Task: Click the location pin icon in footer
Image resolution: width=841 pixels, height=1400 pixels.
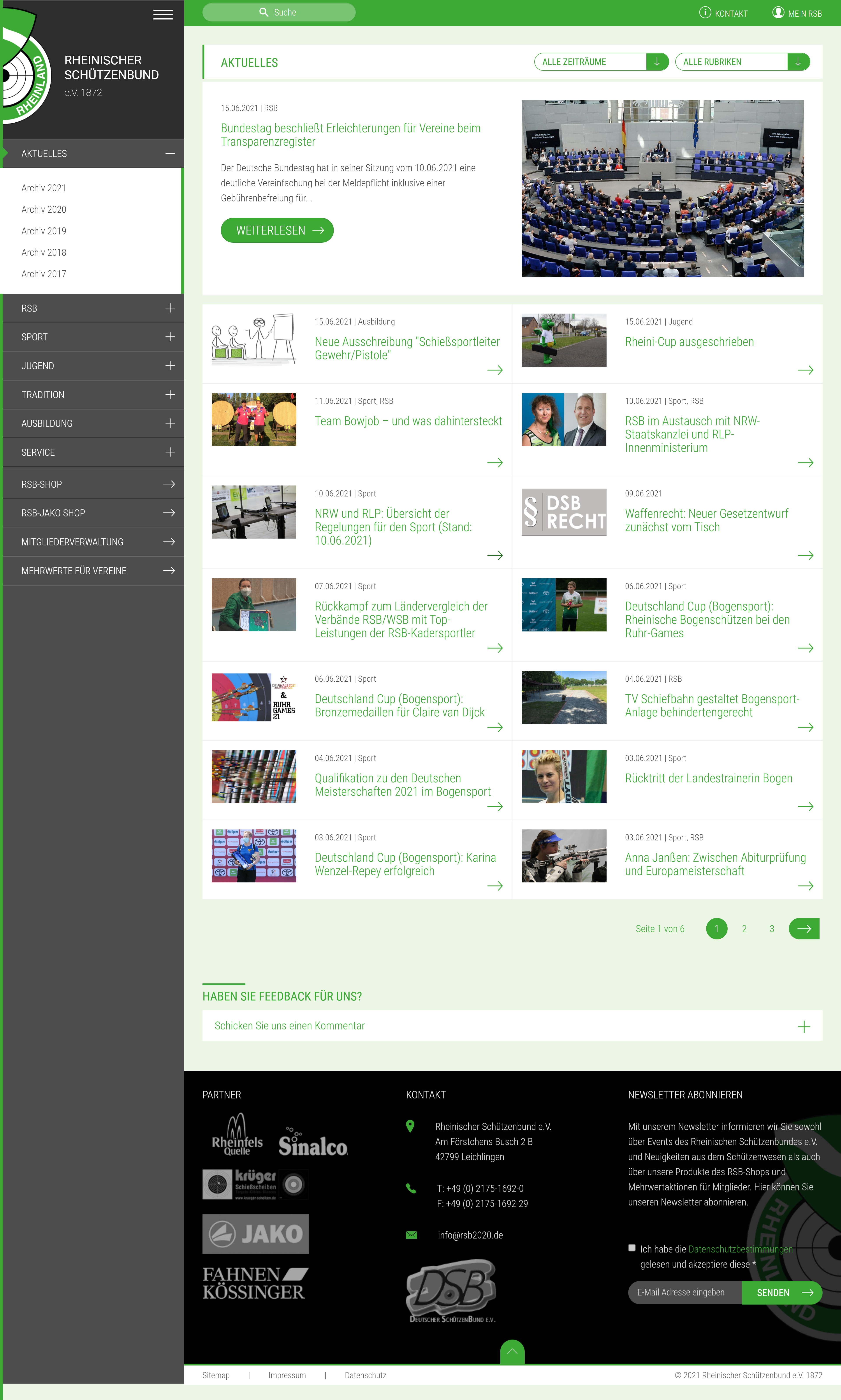Action: (410, 1126)
